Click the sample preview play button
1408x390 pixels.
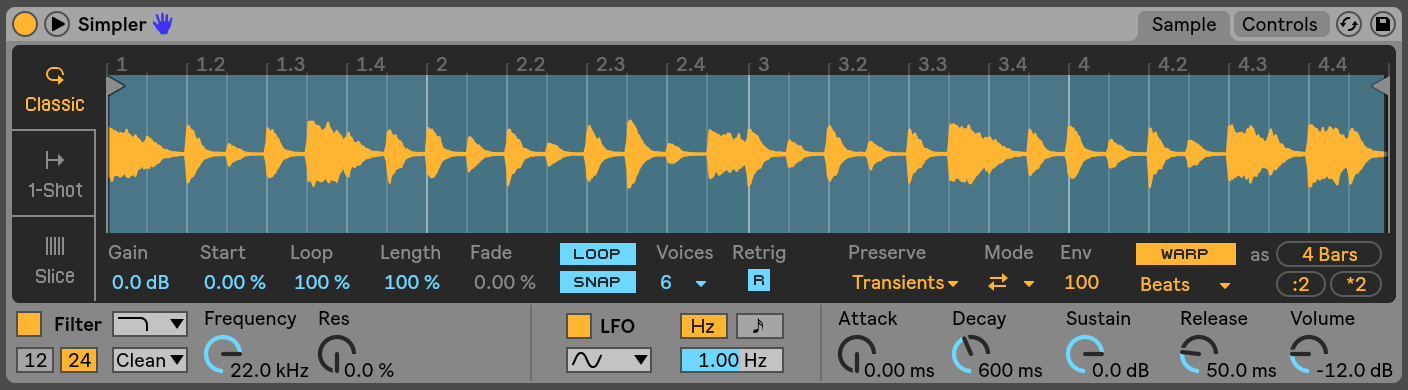57,23
